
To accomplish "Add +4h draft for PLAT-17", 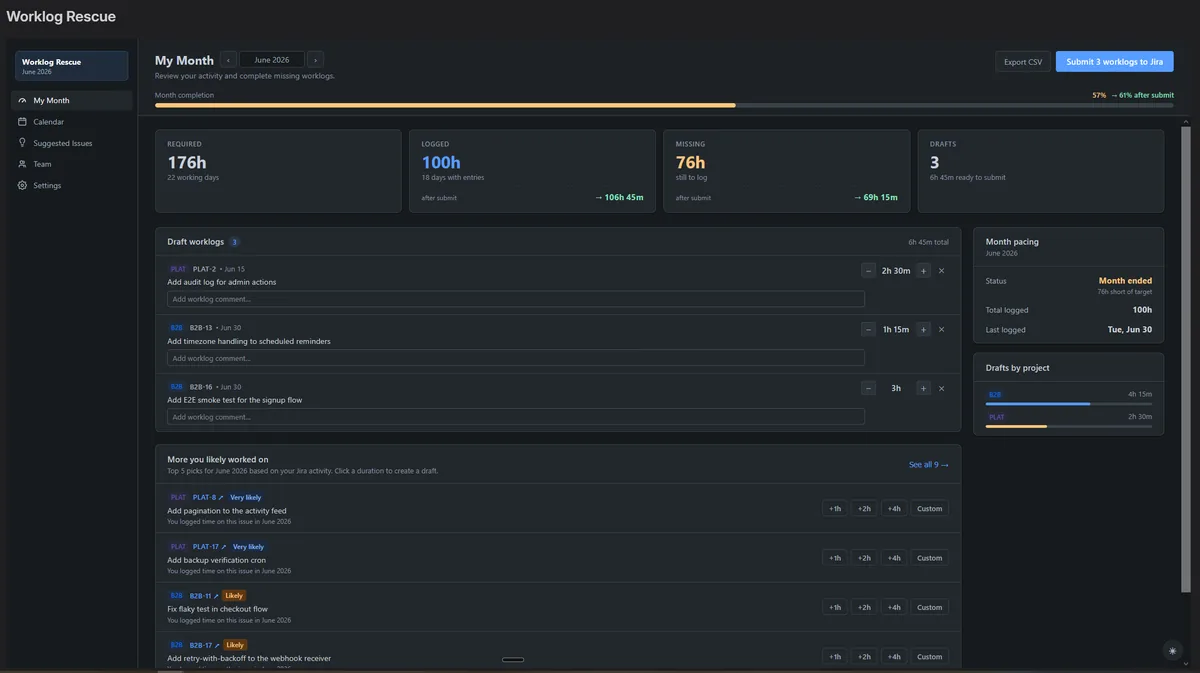I will pyautogui.click(x=893, y=558).
